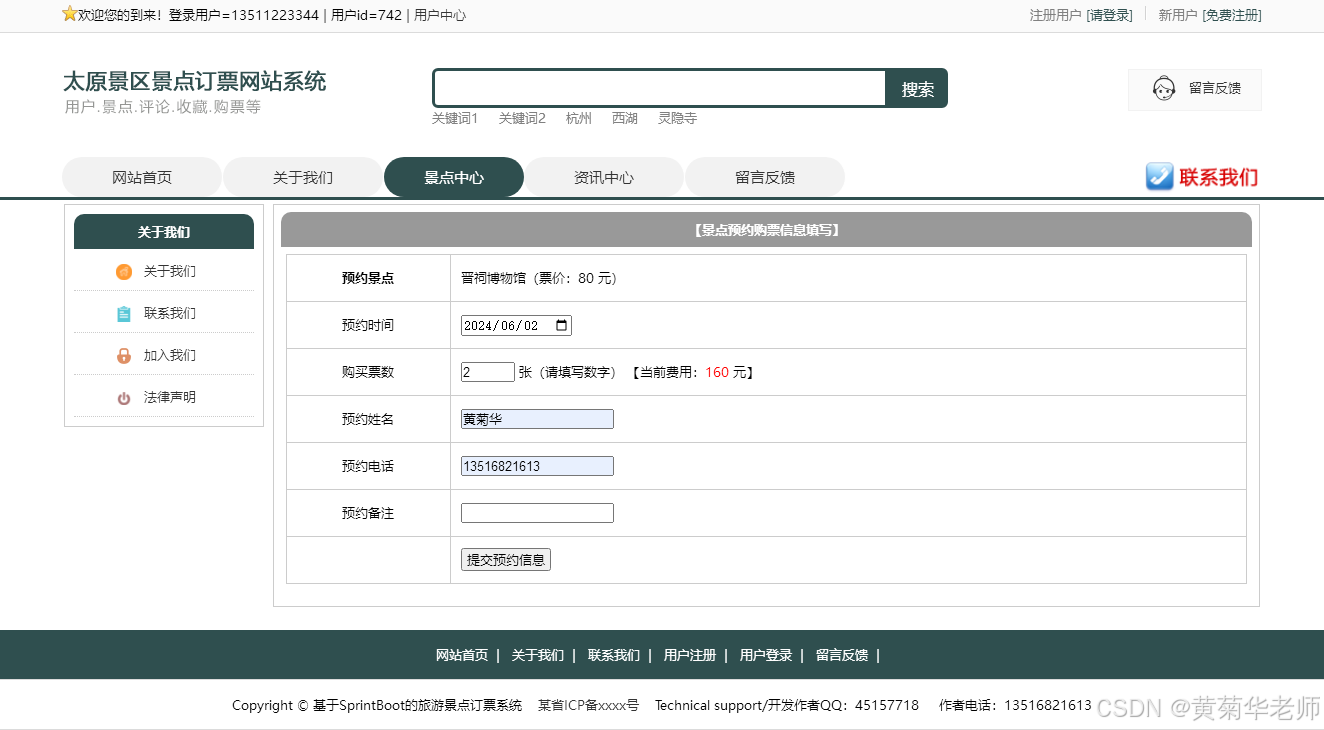Viewport: 1324px width, 730px height.
Task: Click the 预约时间 date field
Action: point(516,325)
